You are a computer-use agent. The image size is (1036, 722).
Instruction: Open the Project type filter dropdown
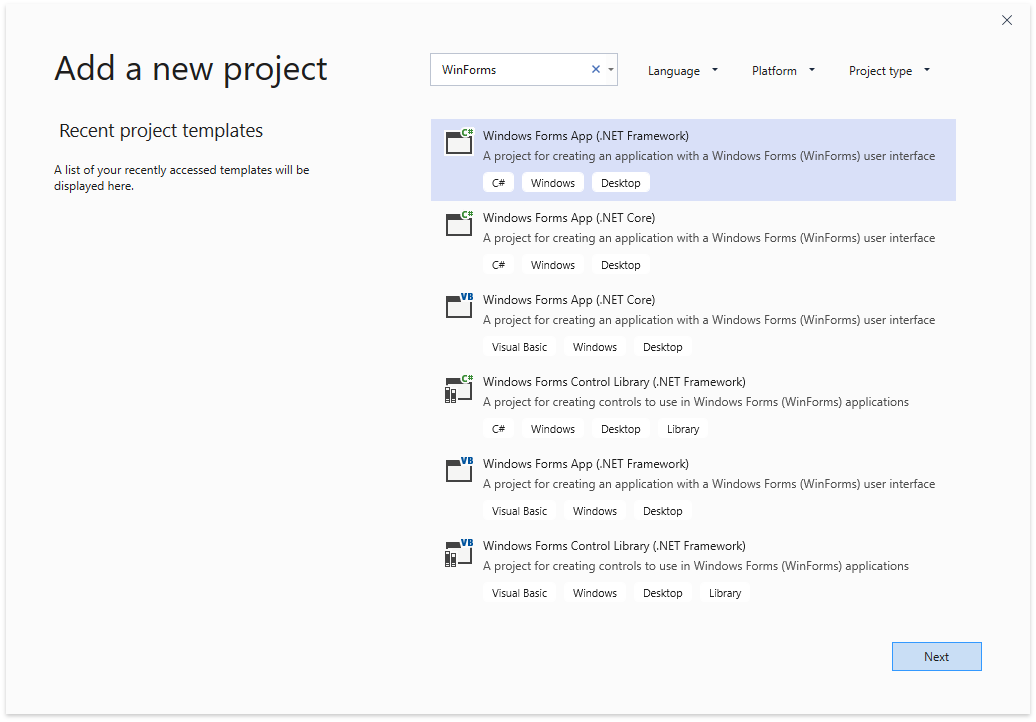point(889,71)
